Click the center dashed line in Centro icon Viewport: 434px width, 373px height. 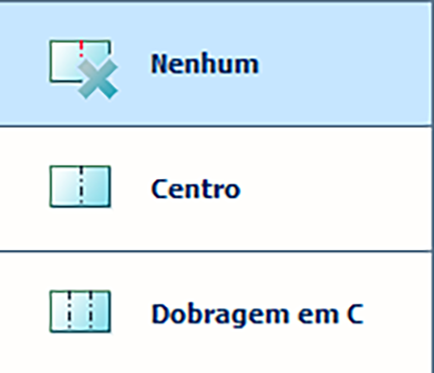[81, 186]
